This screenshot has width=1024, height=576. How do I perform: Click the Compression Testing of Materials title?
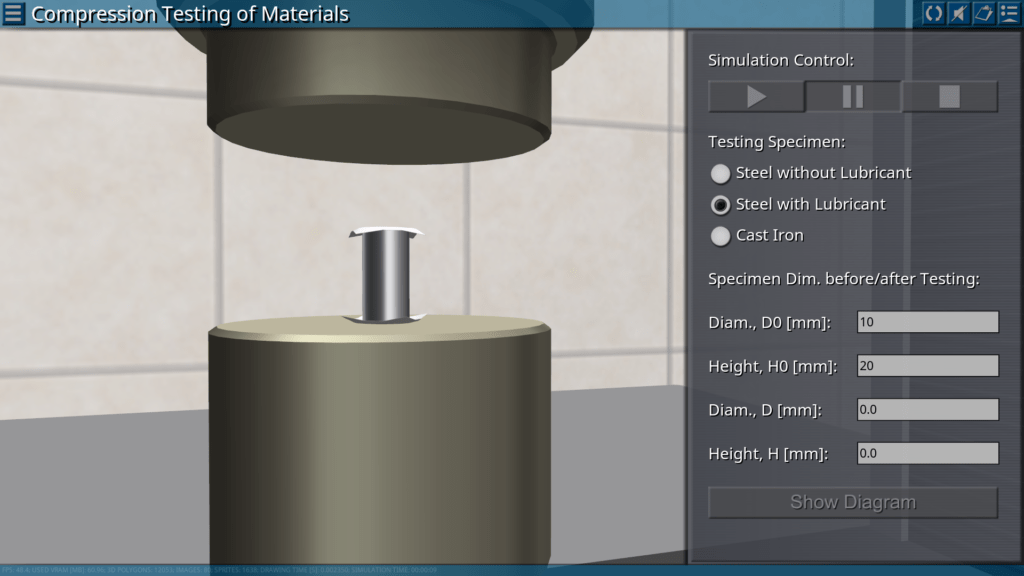[190, 14]
